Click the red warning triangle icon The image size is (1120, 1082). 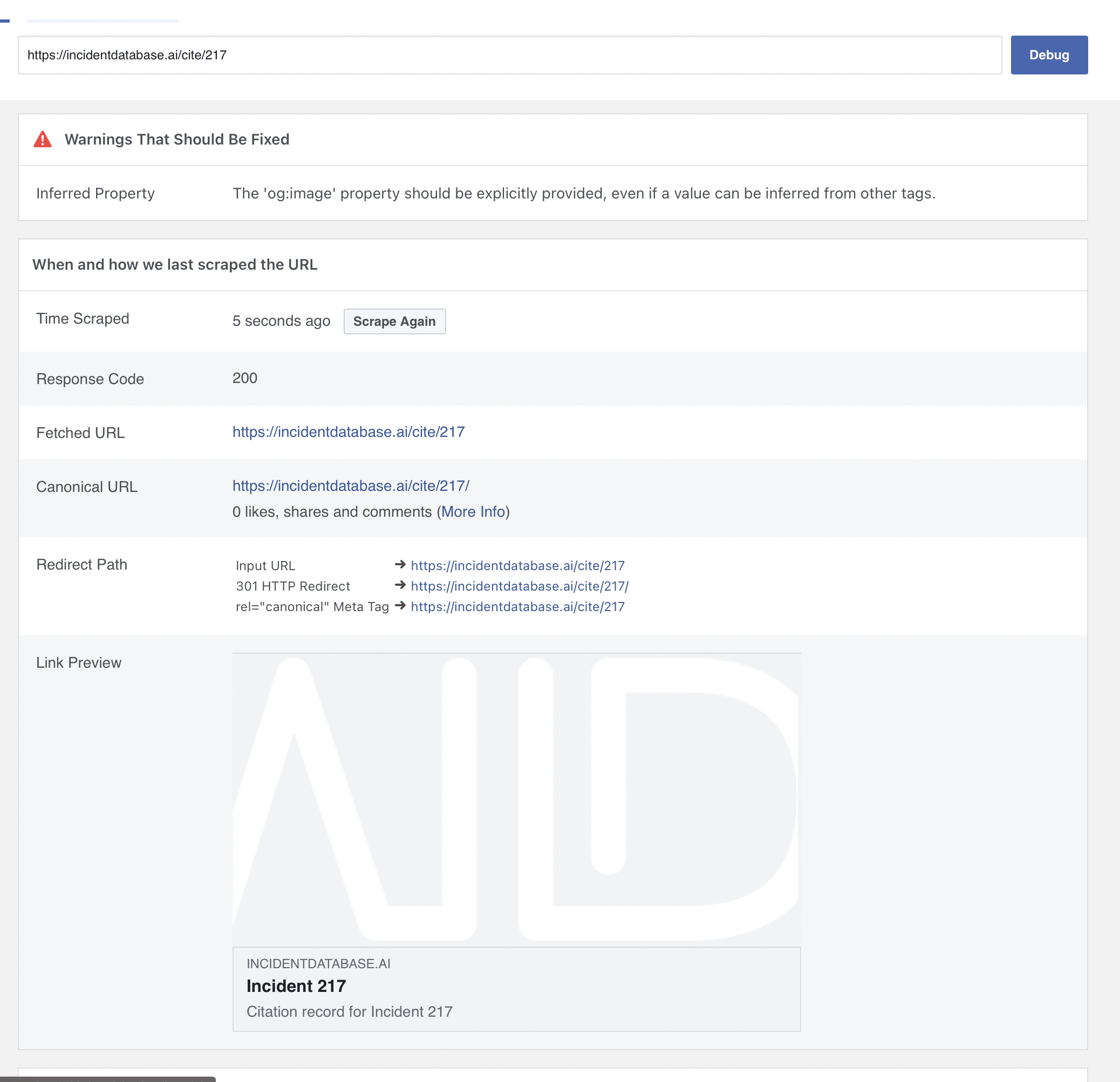[x=43, y=139]
